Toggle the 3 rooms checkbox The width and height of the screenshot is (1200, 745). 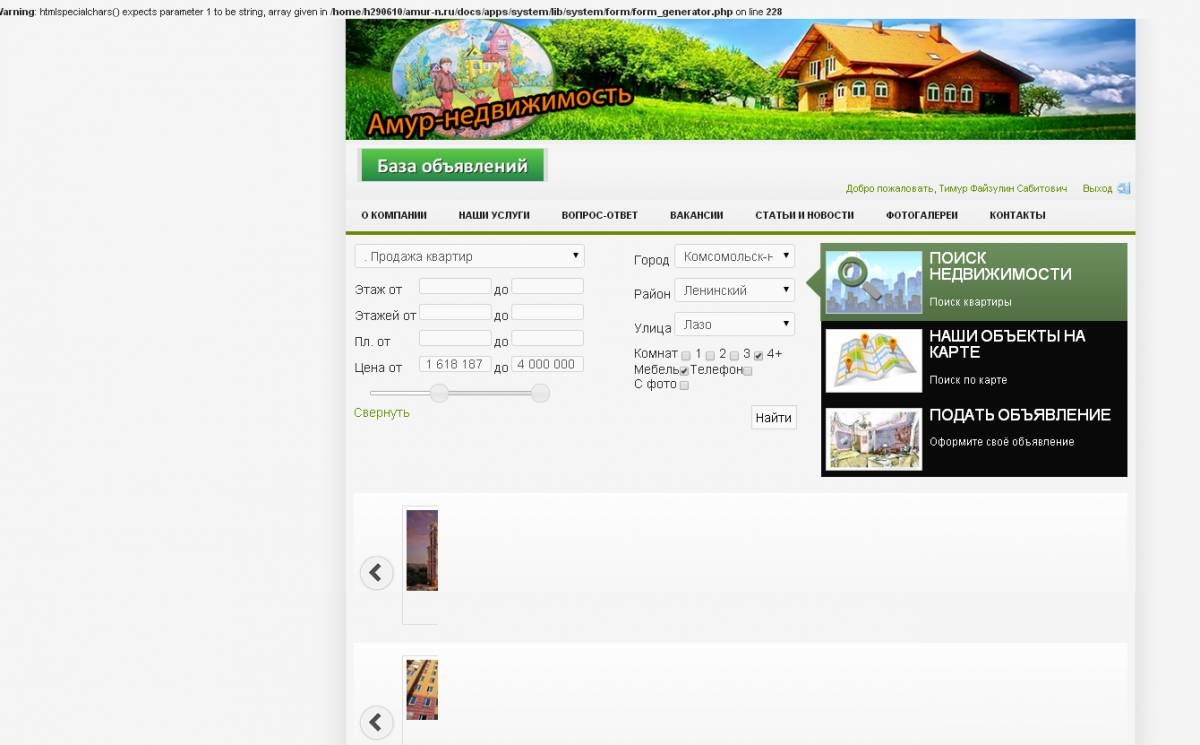[734, 355]
